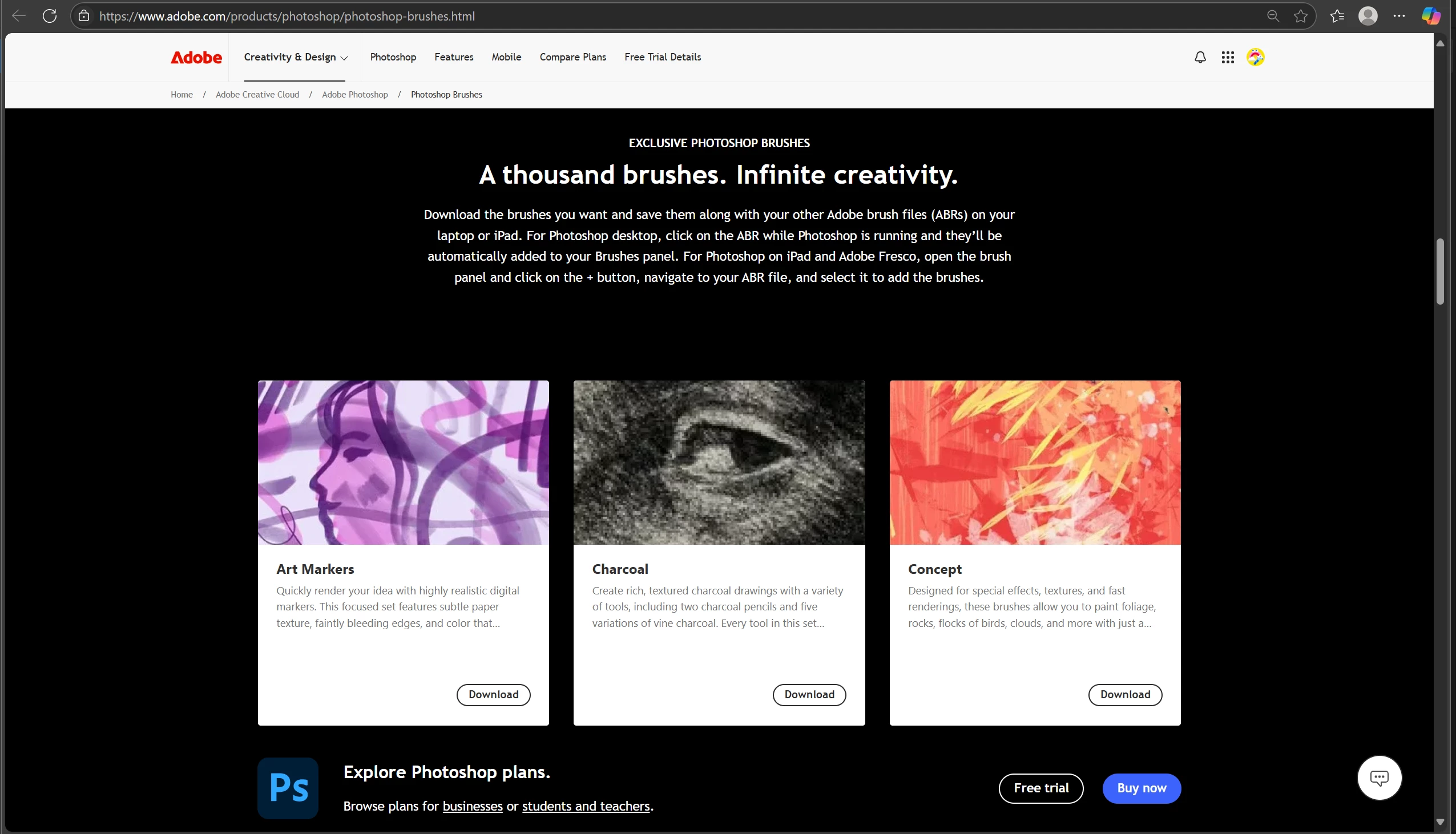The width and height of the screenshot is (1456, 834).
Task: Download the Art Markers brush set
Action: (x=493, y=694)
